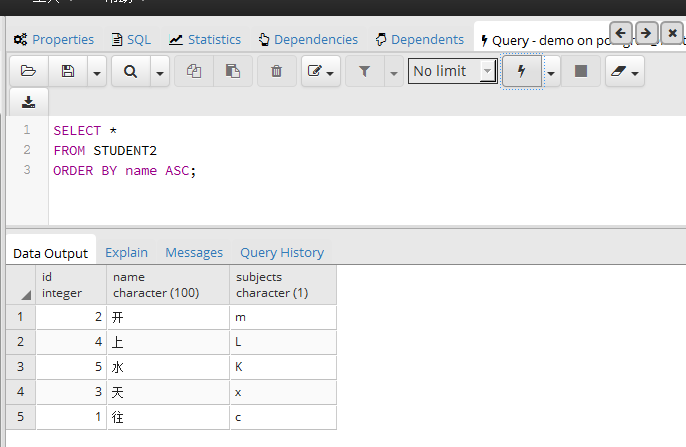
Task: Click the Stop query square icon
Action: point(581,71)
